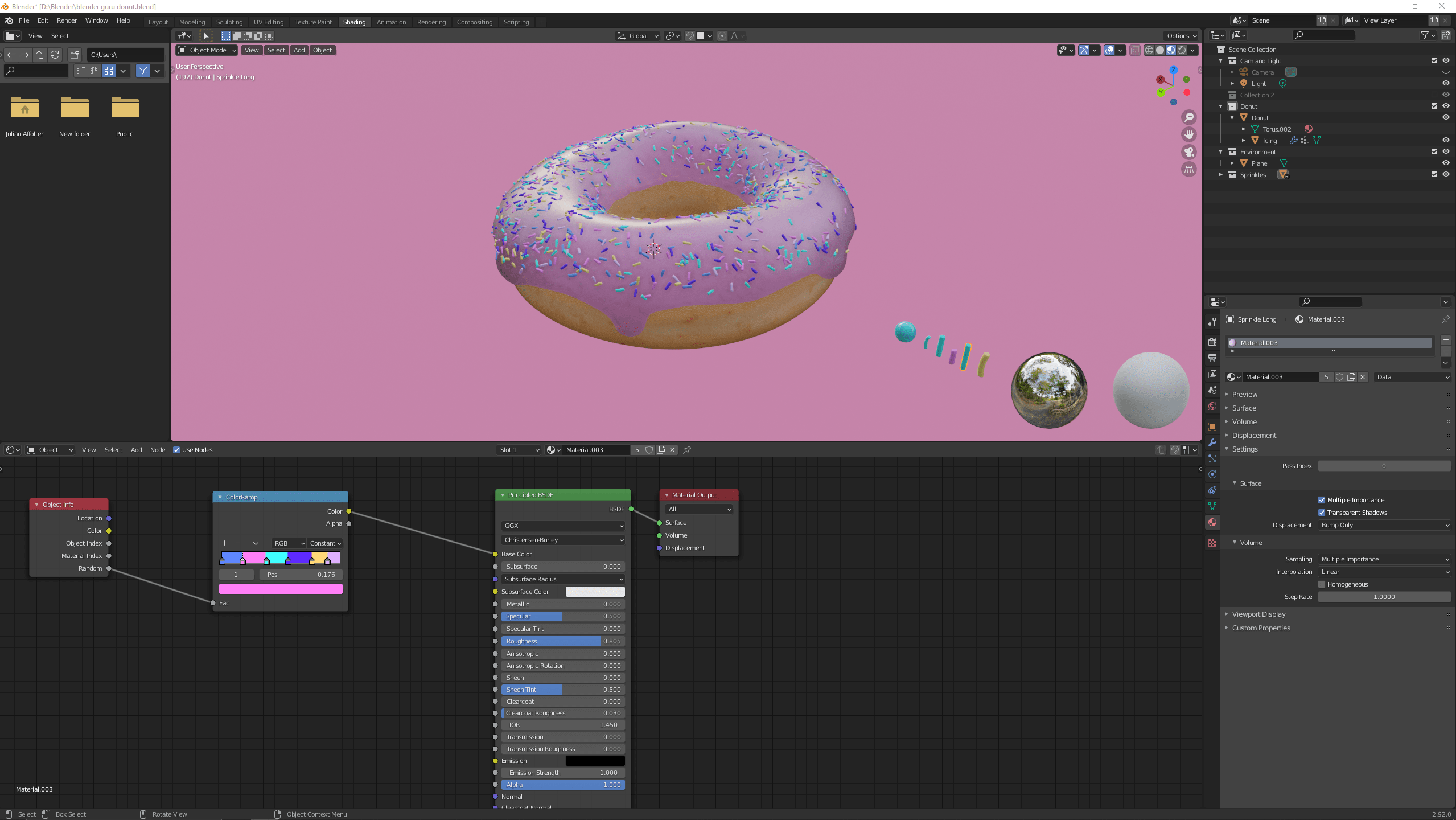This screenshot has width=1456, height=820.
Task: Open the Active Tool and Workspace settings tab
Action: point(1212,322)
